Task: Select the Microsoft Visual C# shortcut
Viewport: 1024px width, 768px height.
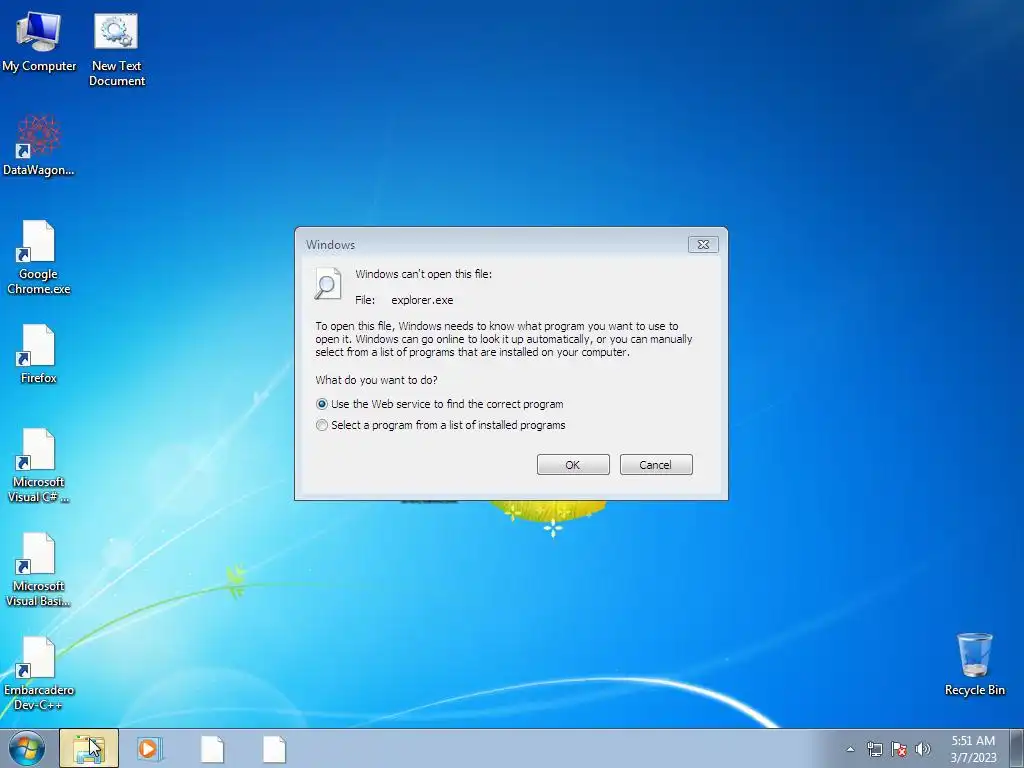Action: pos(39,466)
